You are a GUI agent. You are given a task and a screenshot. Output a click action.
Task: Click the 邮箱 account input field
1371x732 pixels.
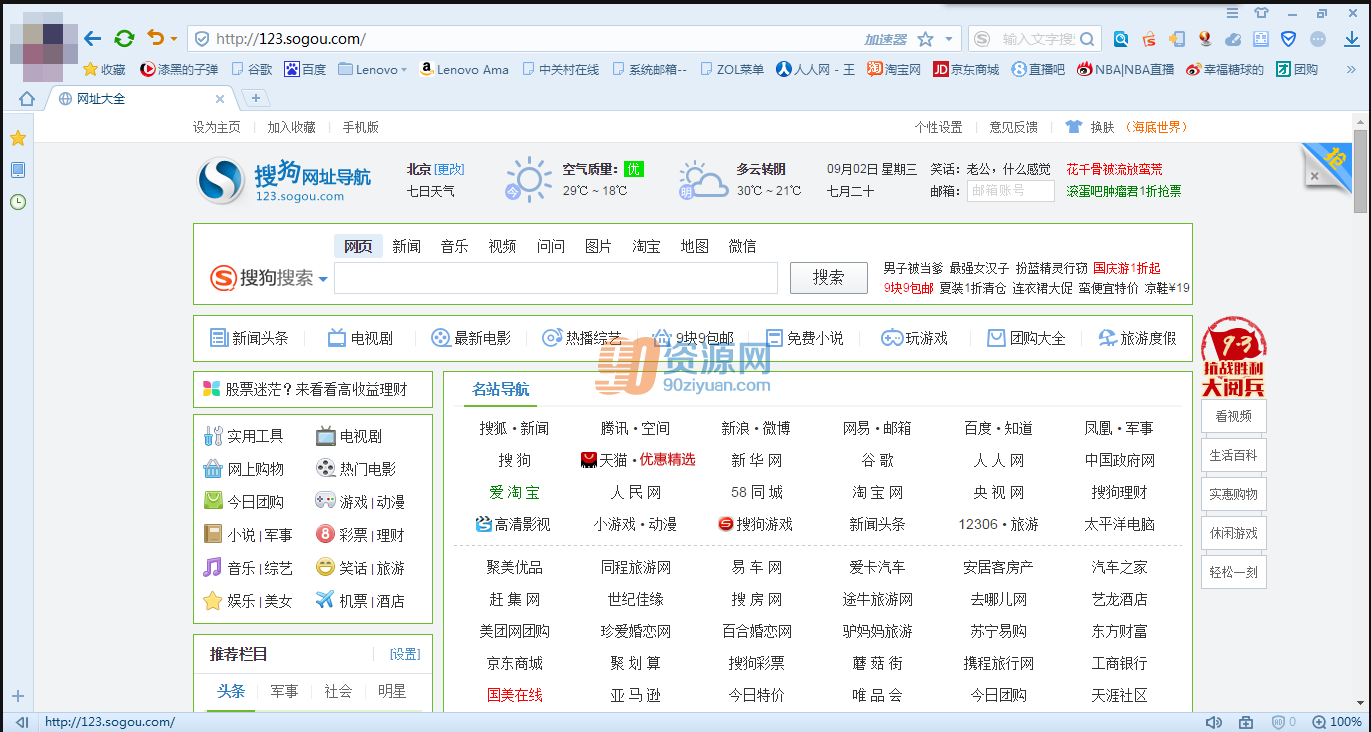pos(1010,190)
